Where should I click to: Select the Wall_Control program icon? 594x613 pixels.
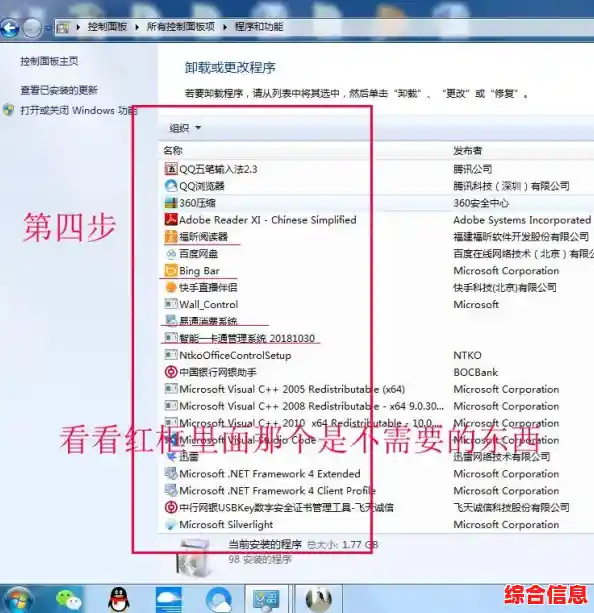[x=170, y=304]
